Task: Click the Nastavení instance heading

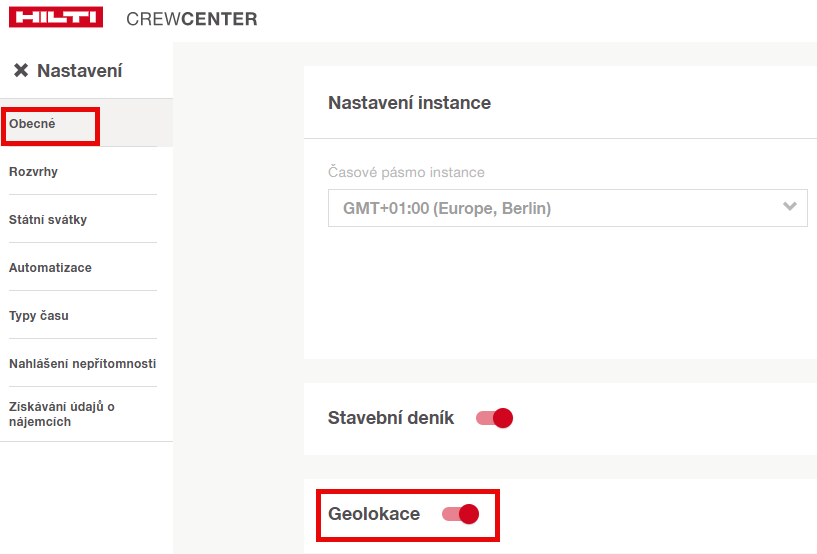Action: click(409, 103)
